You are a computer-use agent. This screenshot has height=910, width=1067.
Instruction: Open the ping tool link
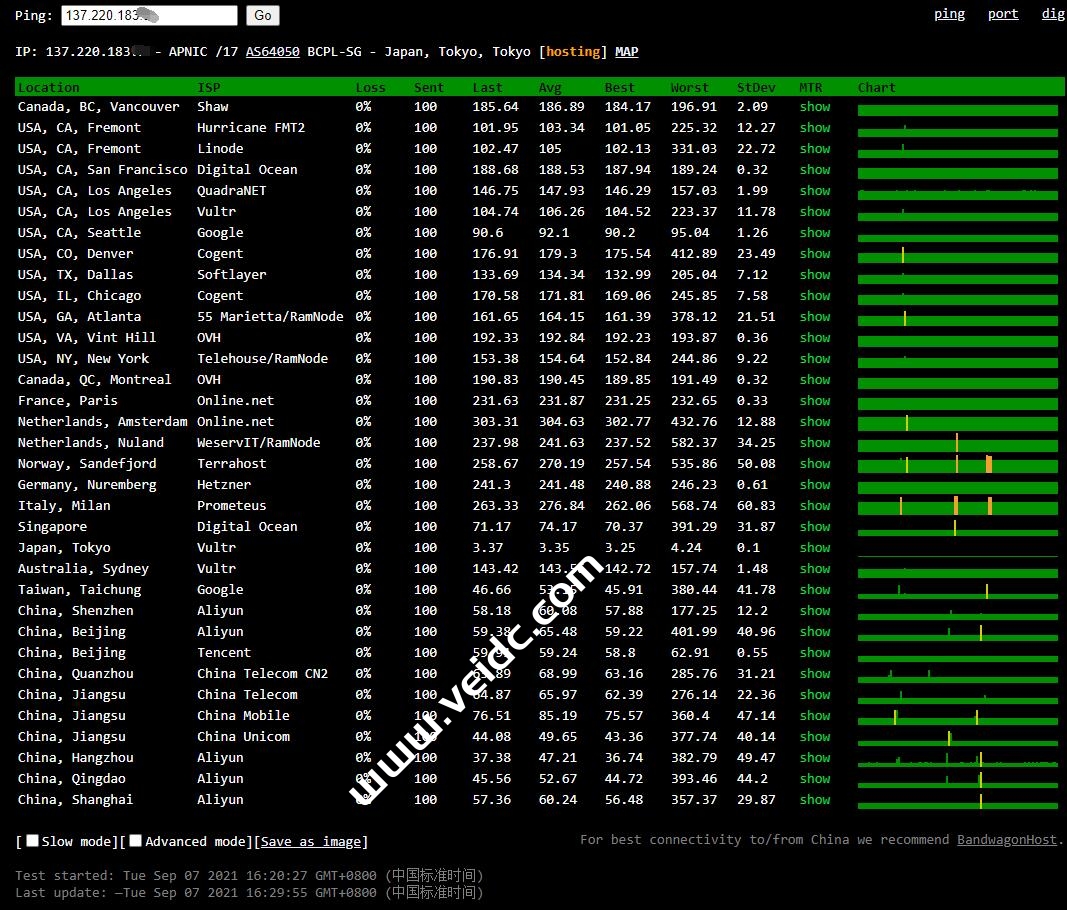949,14
